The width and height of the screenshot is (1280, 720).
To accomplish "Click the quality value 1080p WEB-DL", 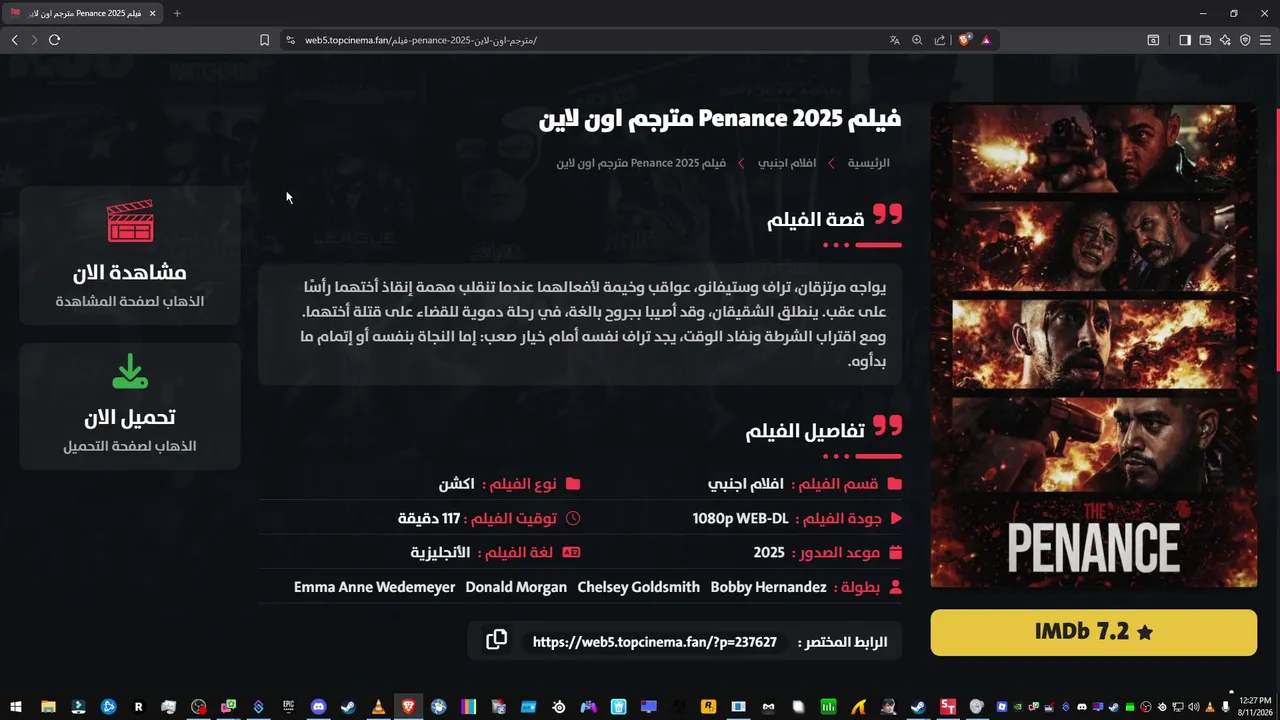I will click(741, 518).
